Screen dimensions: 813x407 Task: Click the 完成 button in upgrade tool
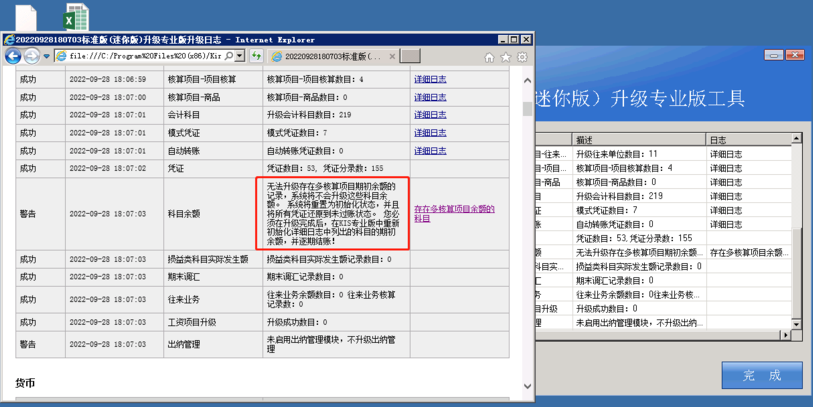coord(762,375)
